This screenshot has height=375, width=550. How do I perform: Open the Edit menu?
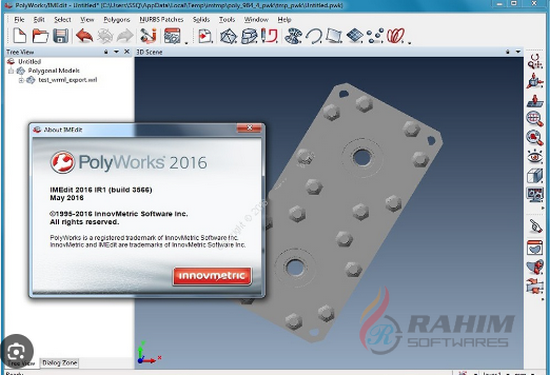[39, 20]
